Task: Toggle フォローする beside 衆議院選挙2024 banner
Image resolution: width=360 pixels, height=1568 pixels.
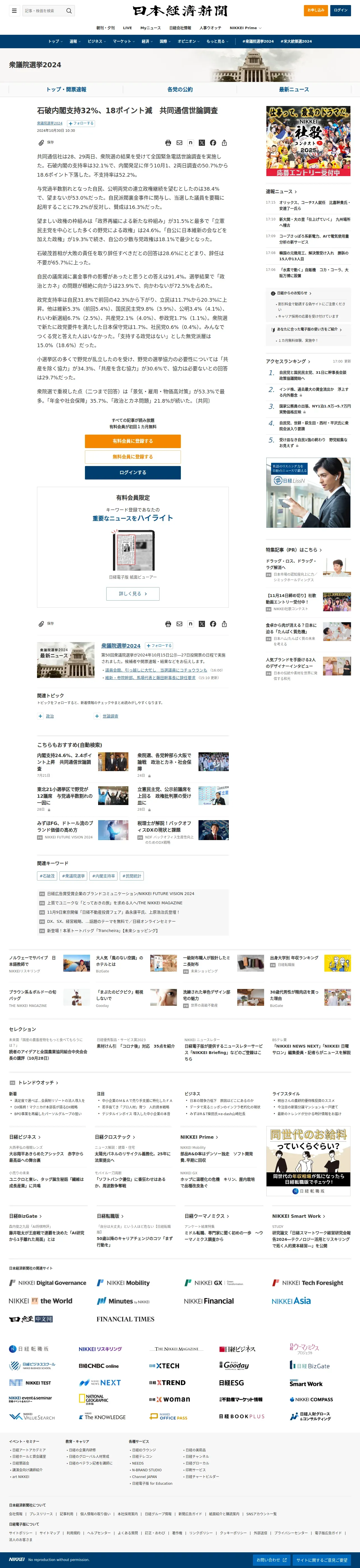Action: (x=159, y=645)
